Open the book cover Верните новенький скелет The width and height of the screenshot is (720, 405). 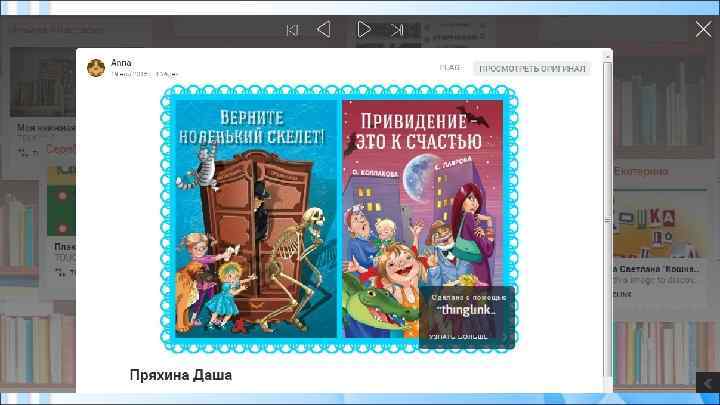256,219
